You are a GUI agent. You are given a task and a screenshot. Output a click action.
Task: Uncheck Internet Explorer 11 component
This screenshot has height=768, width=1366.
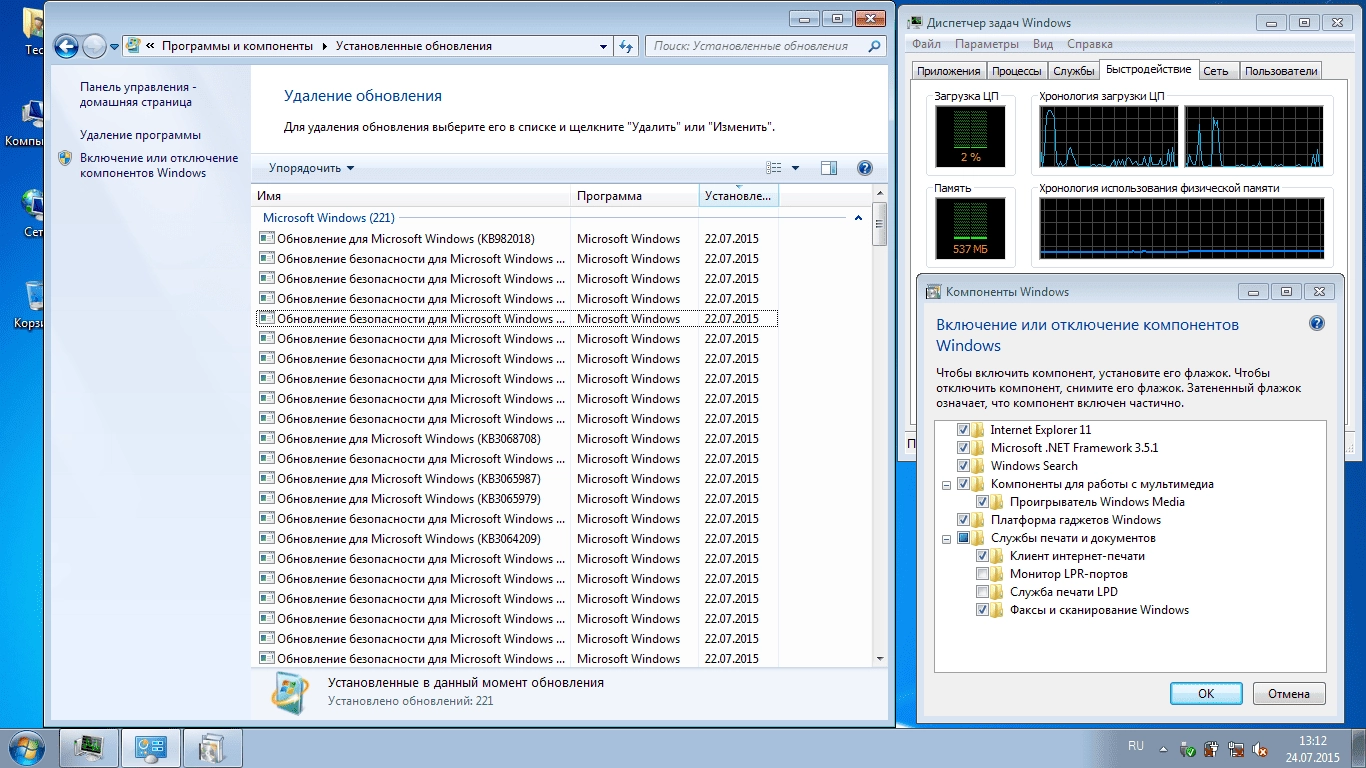pos(964,430)
